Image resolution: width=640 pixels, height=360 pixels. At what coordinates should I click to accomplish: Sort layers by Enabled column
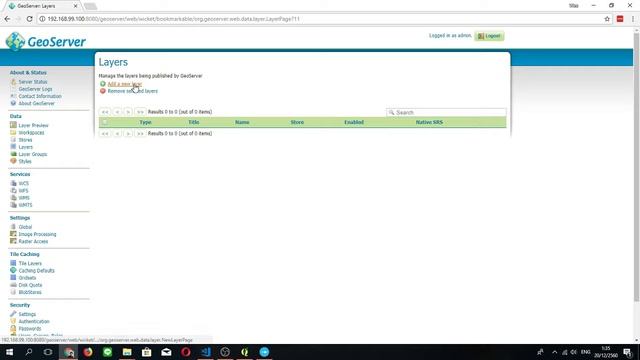pyautogui.click(x=354, y=122)
